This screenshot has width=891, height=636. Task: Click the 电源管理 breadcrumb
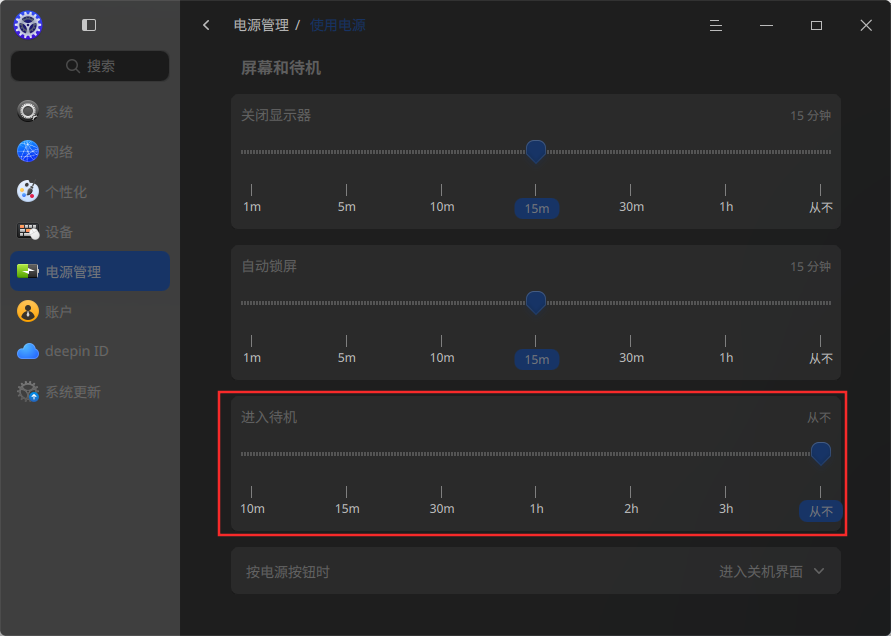point(261,25)
